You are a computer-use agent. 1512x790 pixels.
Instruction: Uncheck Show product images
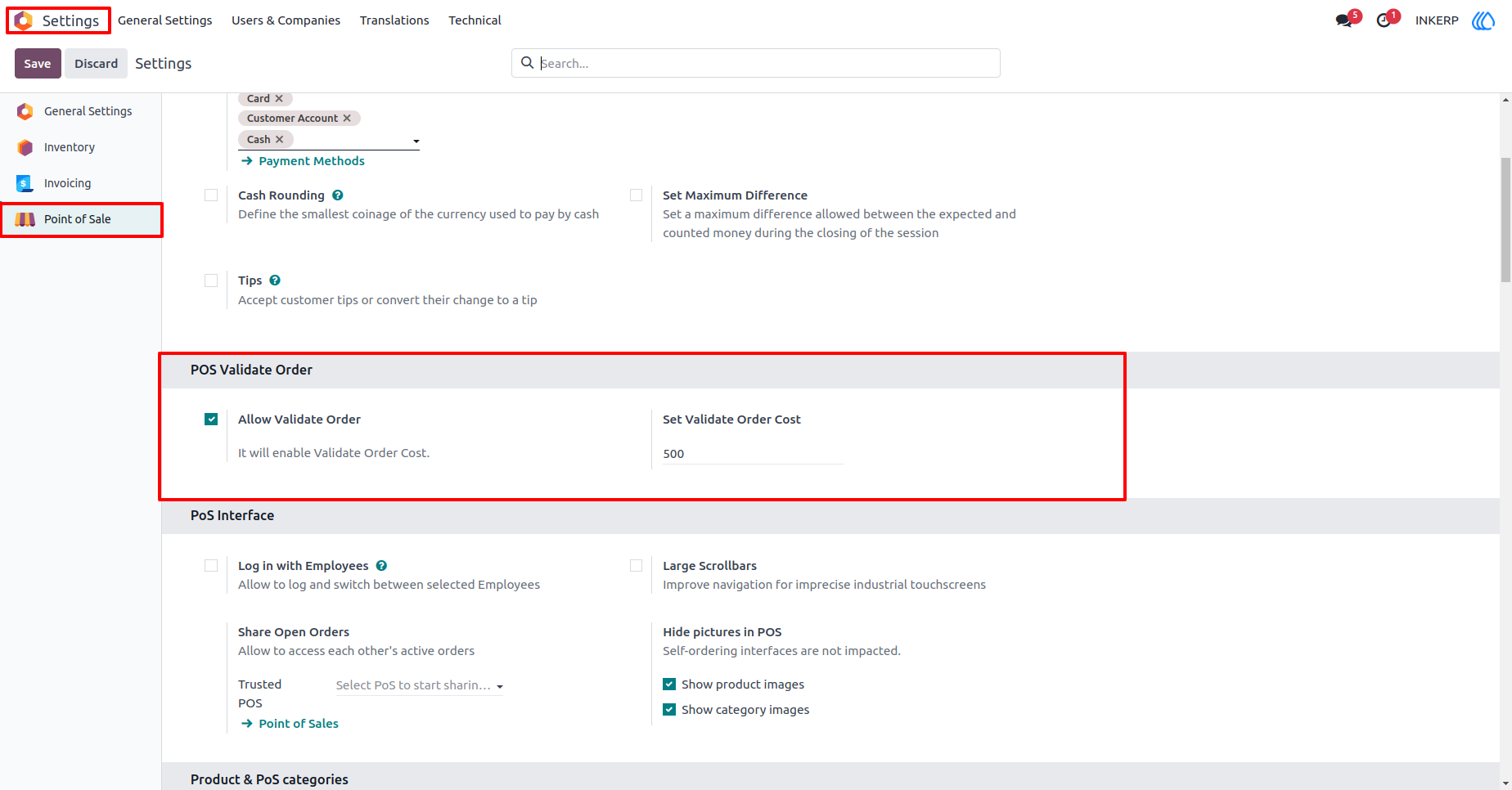(669, 685)
